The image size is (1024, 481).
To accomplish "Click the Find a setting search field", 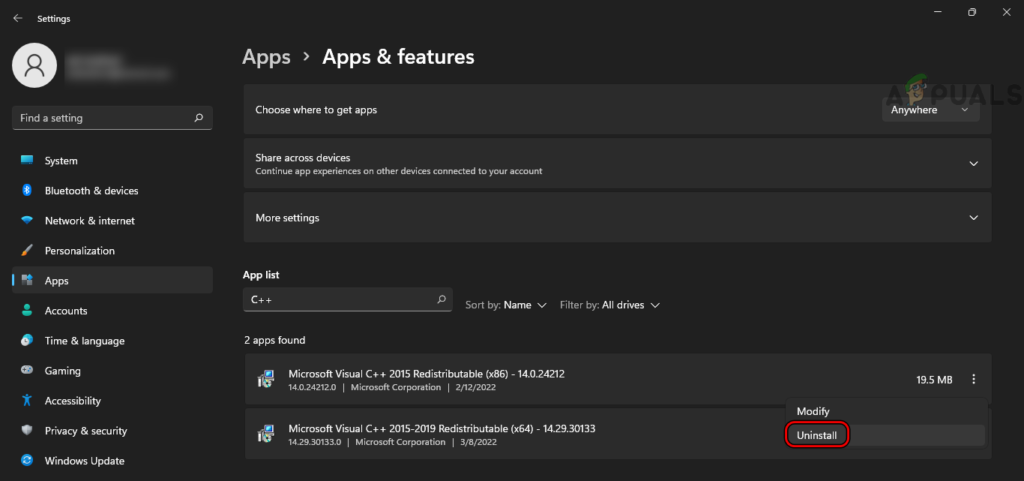I will 100,118.
